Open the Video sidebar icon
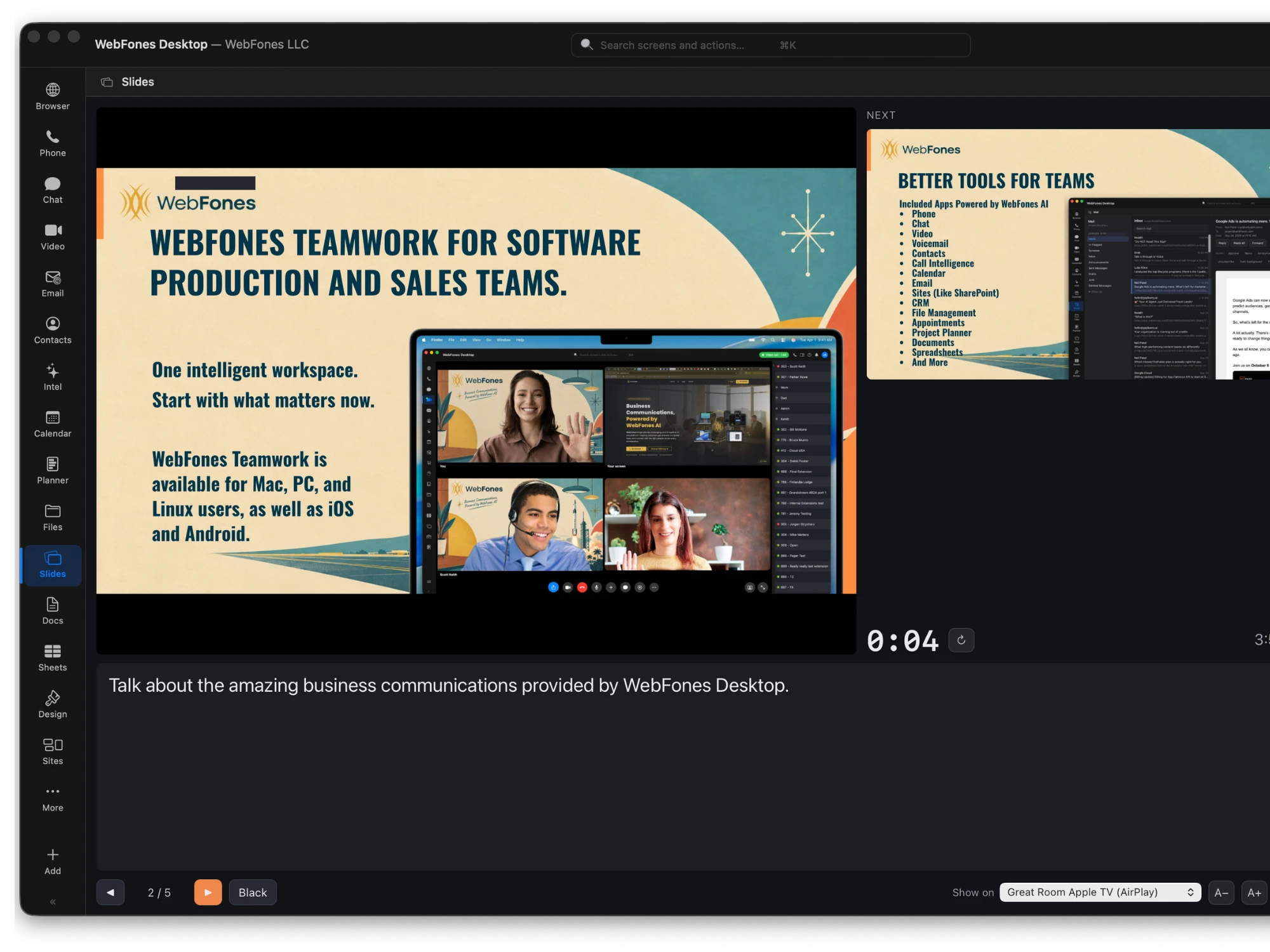Image resolution: width=1270 pixels, height=952 pixels. pyautogui.click(x=53, y=237)
